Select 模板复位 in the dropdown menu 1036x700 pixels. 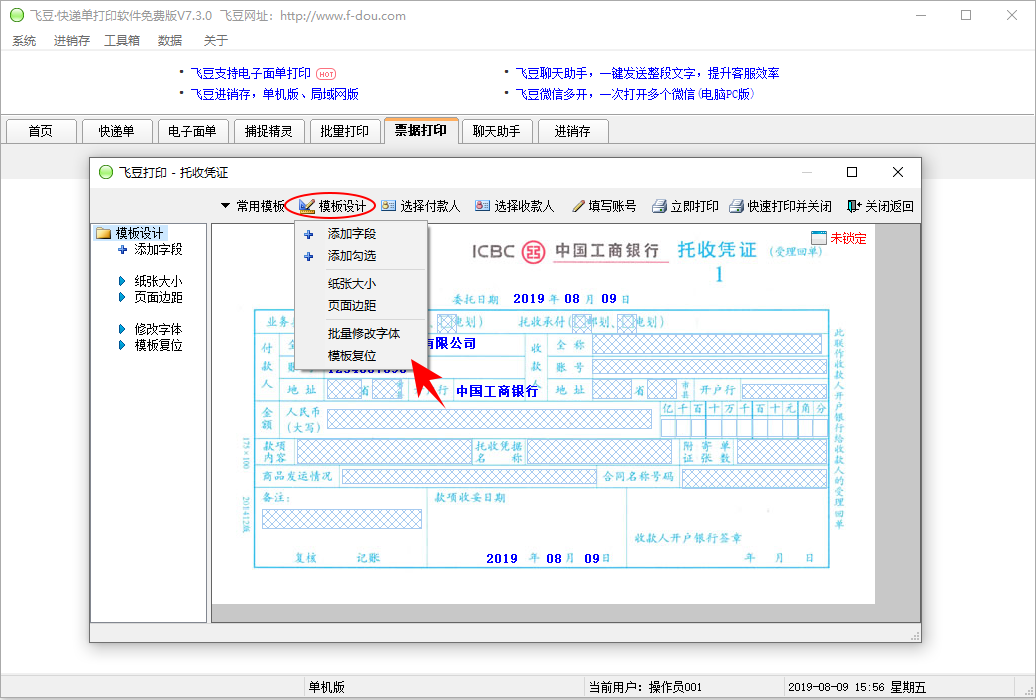click(x=361, y=356)
